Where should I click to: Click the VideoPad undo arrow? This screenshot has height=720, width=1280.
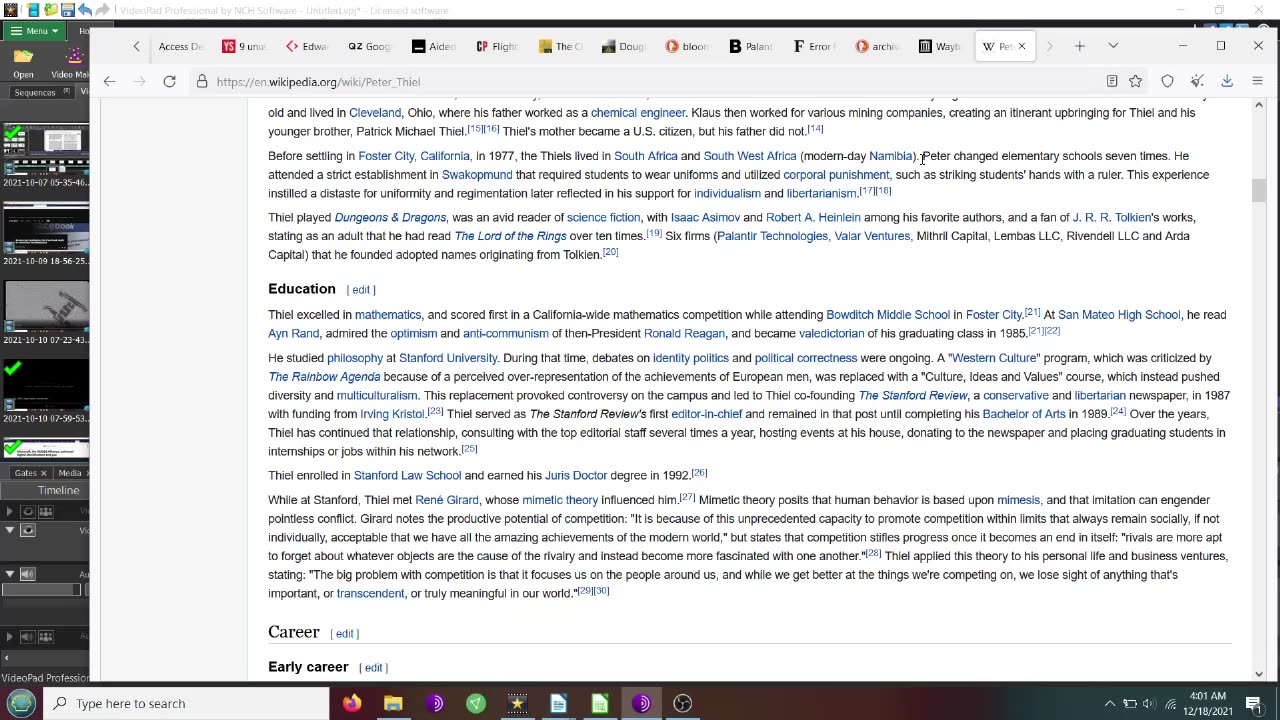[84, 10]
